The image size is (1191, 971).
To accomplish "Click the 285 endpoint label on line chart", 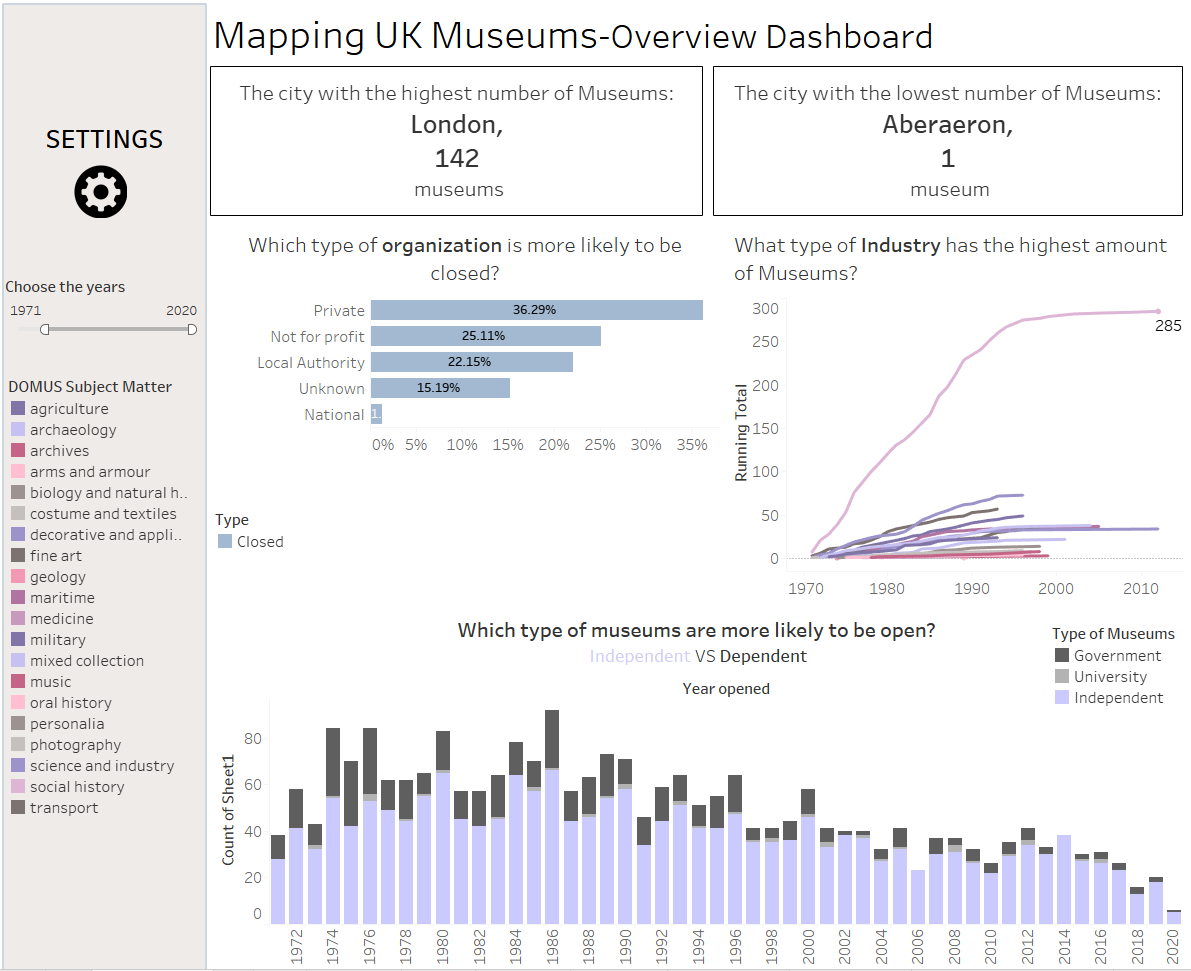I will tap(1167, 326).
